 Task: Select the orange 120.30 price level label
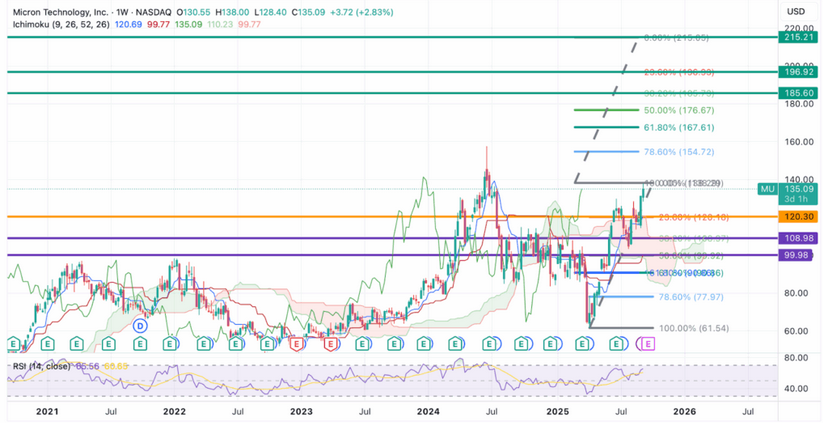pyautogui.click(x=796, y=217)
